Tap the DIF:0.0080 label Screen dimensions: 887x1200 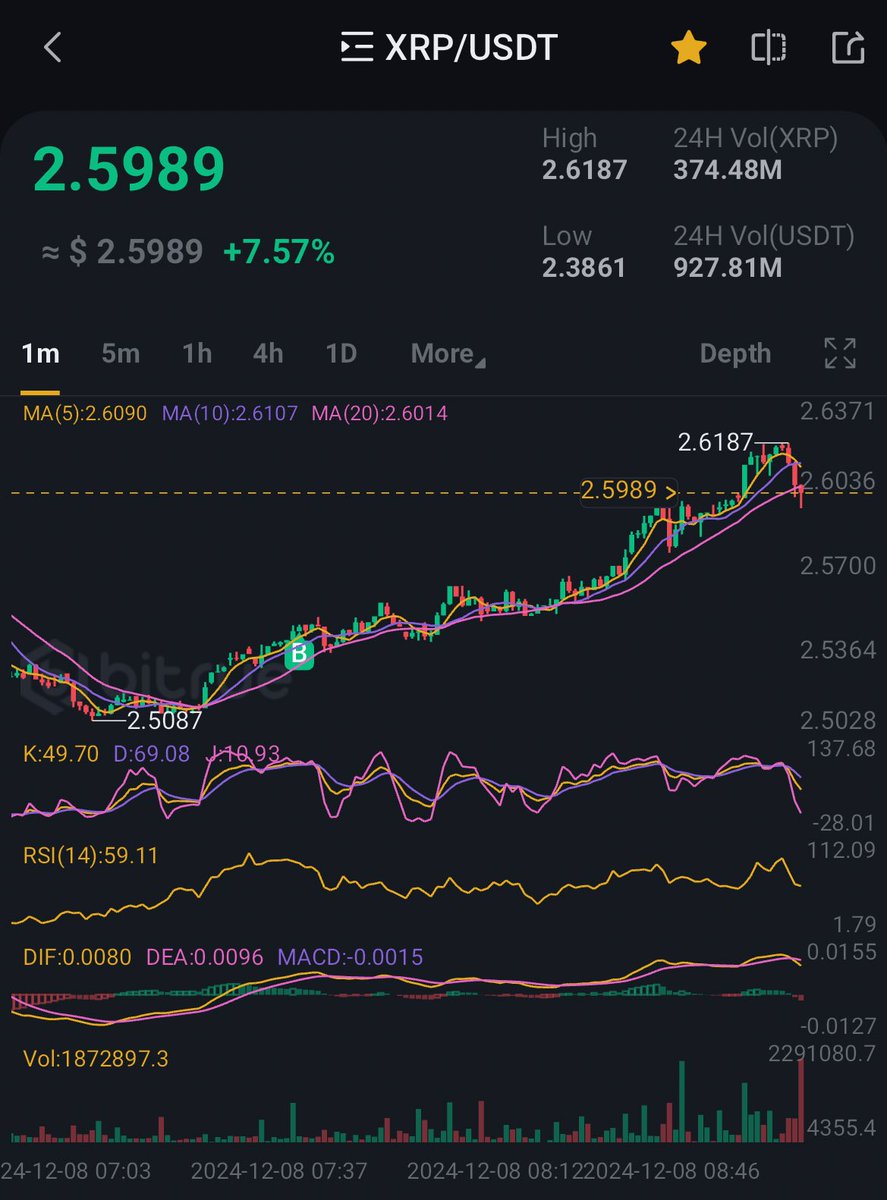[77, 957]
